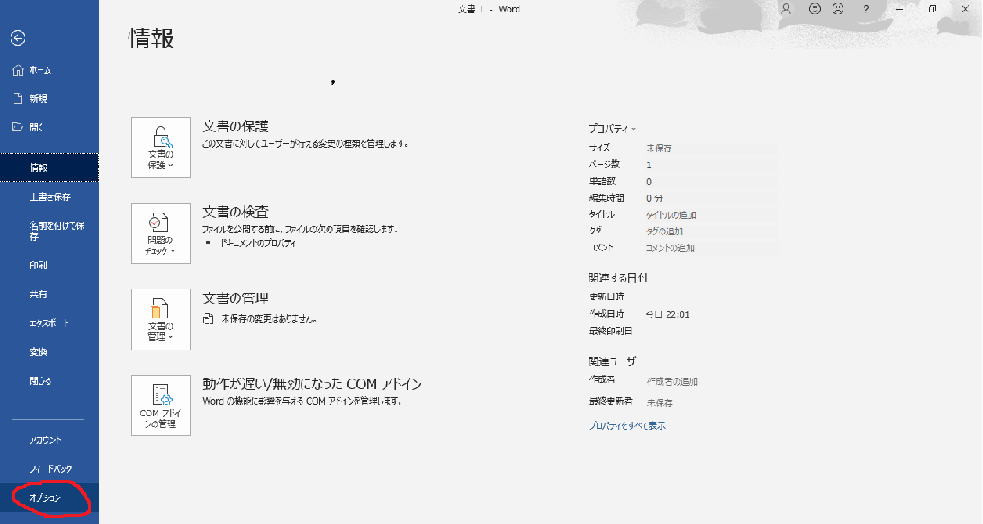Restore down the Word window

tap(933, 9)
